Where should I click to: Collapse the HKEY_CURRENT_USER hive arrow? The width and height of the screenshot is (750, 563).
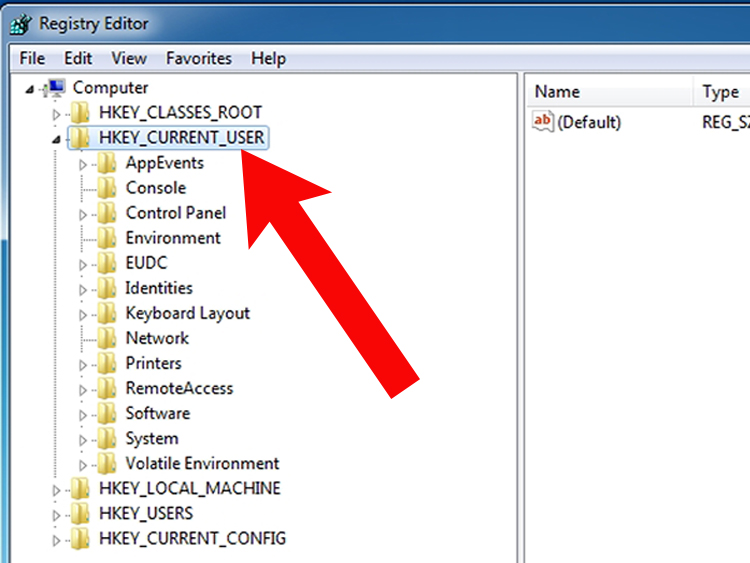56,139
